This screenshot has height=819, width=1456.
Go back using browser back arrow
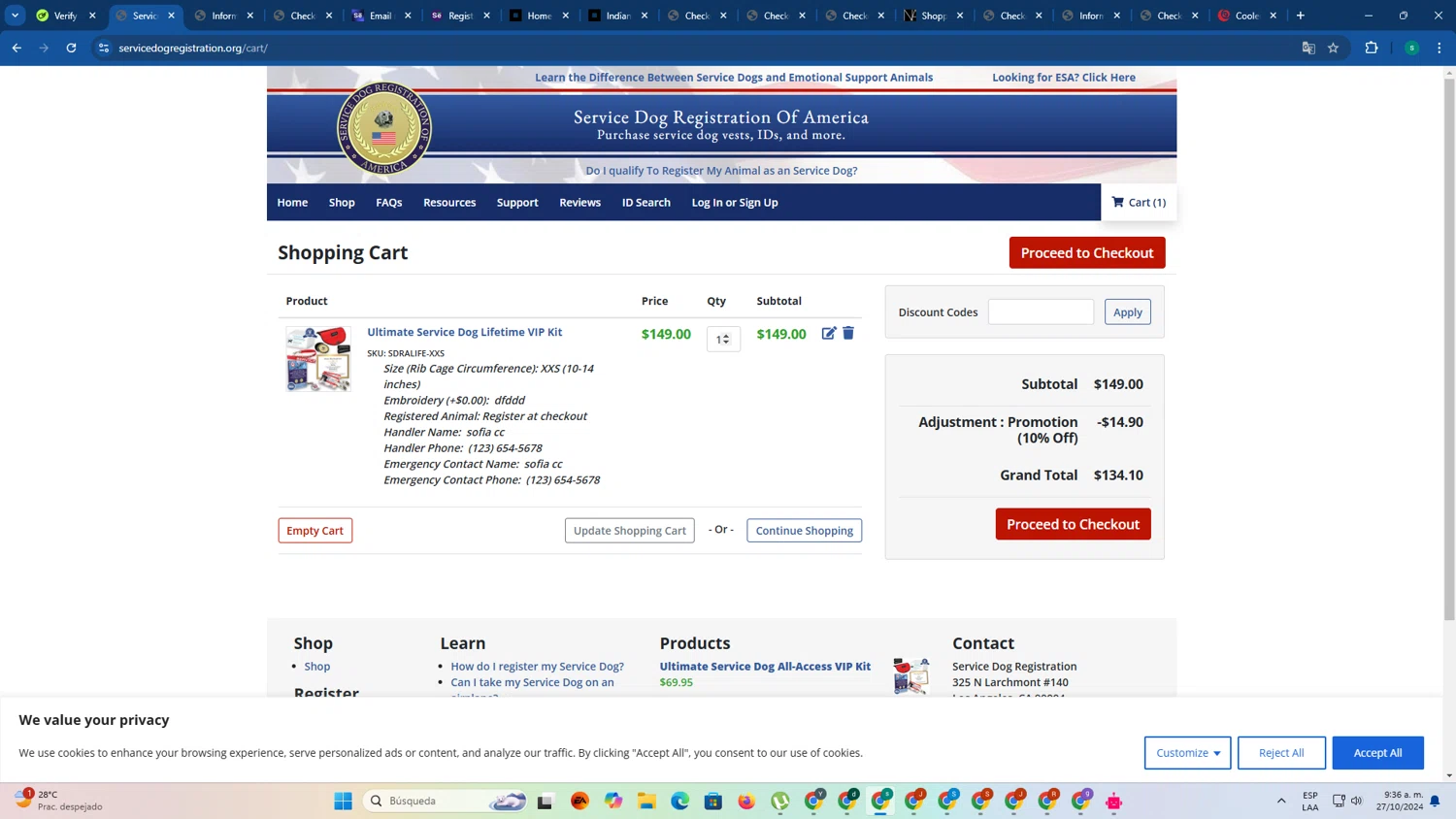point(17,48)
